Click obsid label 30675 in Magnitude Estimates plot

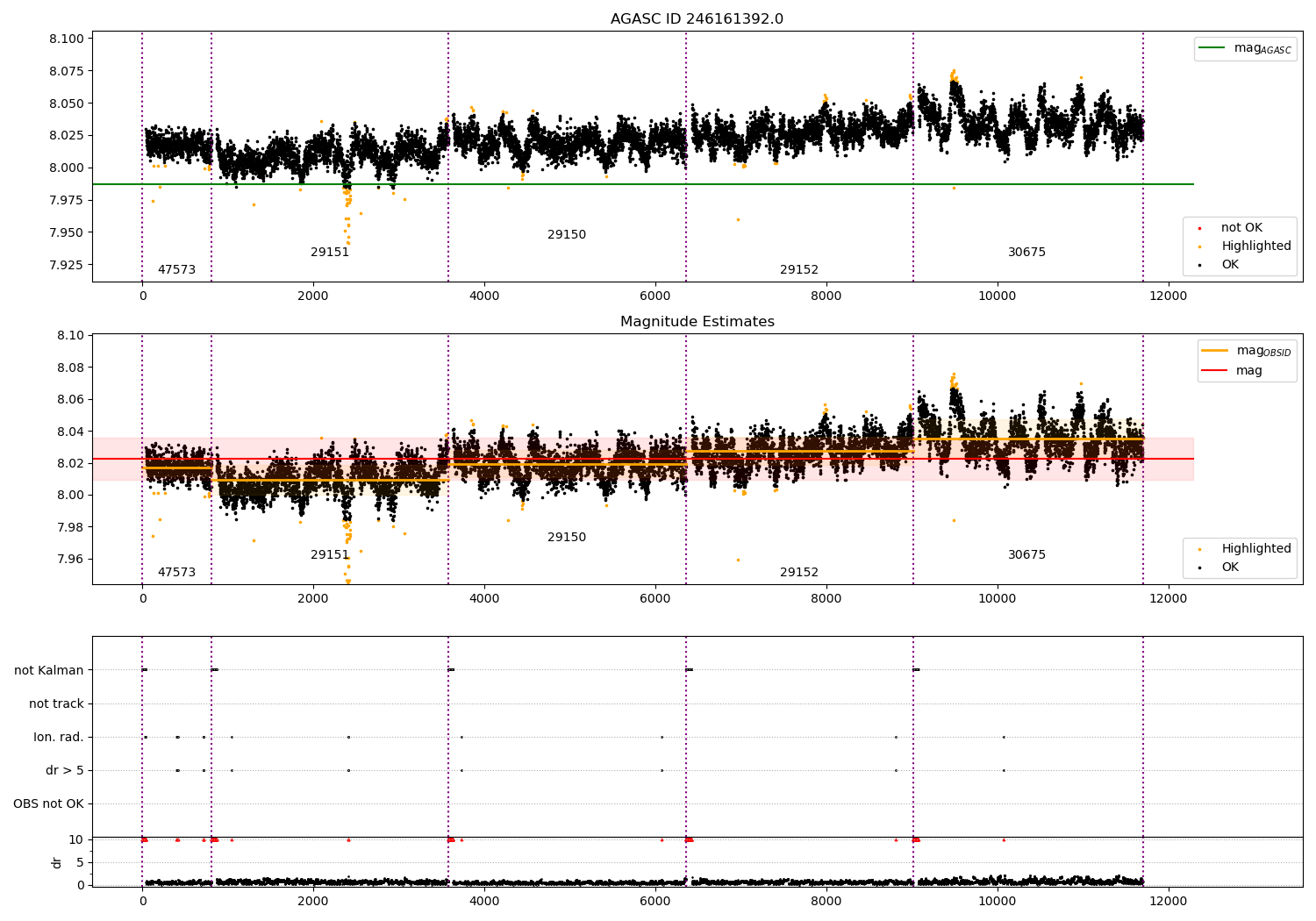[x=1026, y=555]
